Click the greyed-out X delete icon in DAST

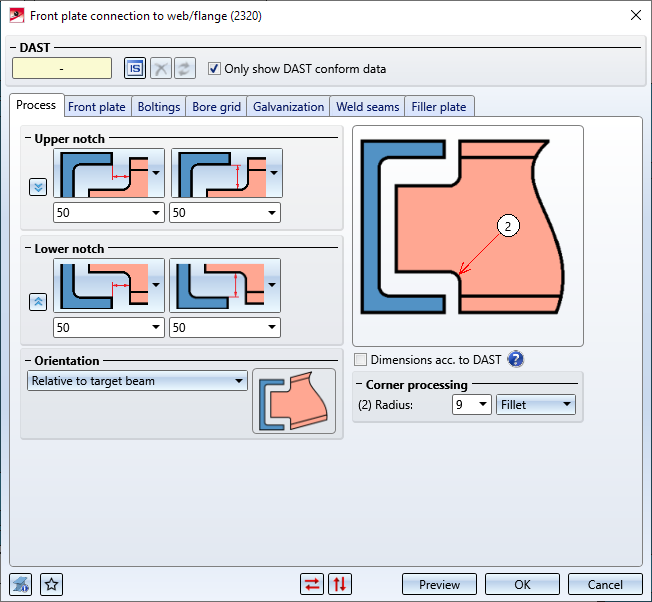pyautogui.click(x=161, y=68)
